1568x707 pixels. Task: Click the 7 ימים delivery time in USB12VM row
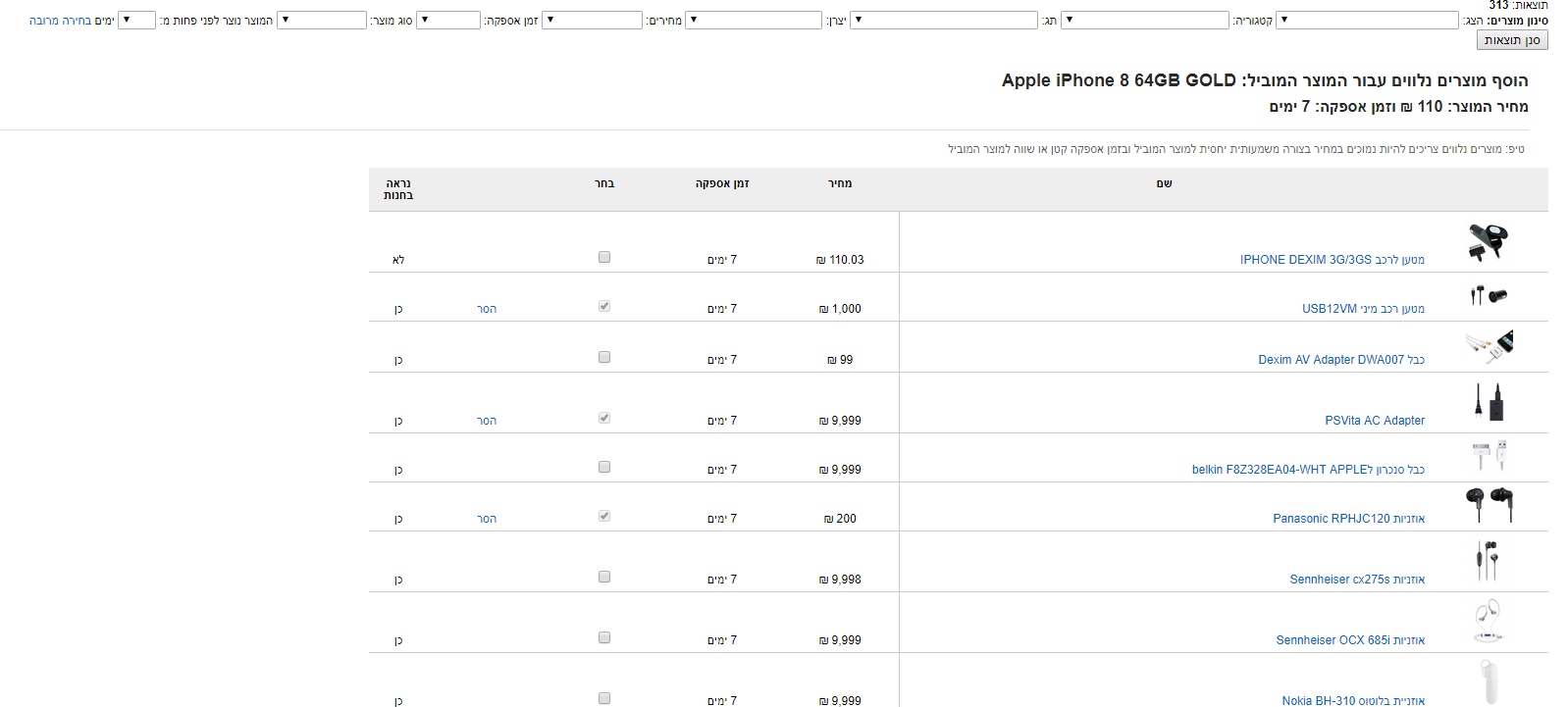(x=722, y=309)
